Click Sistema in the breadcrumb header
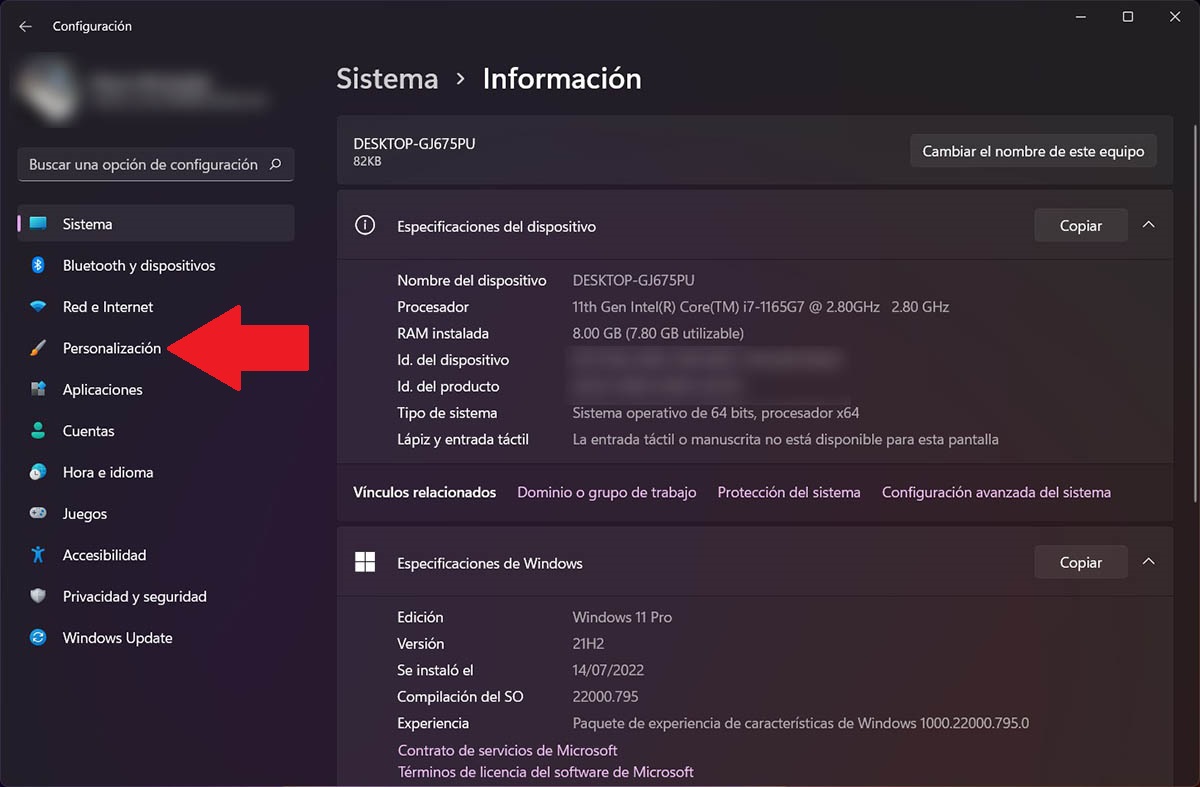 (387, 79)
